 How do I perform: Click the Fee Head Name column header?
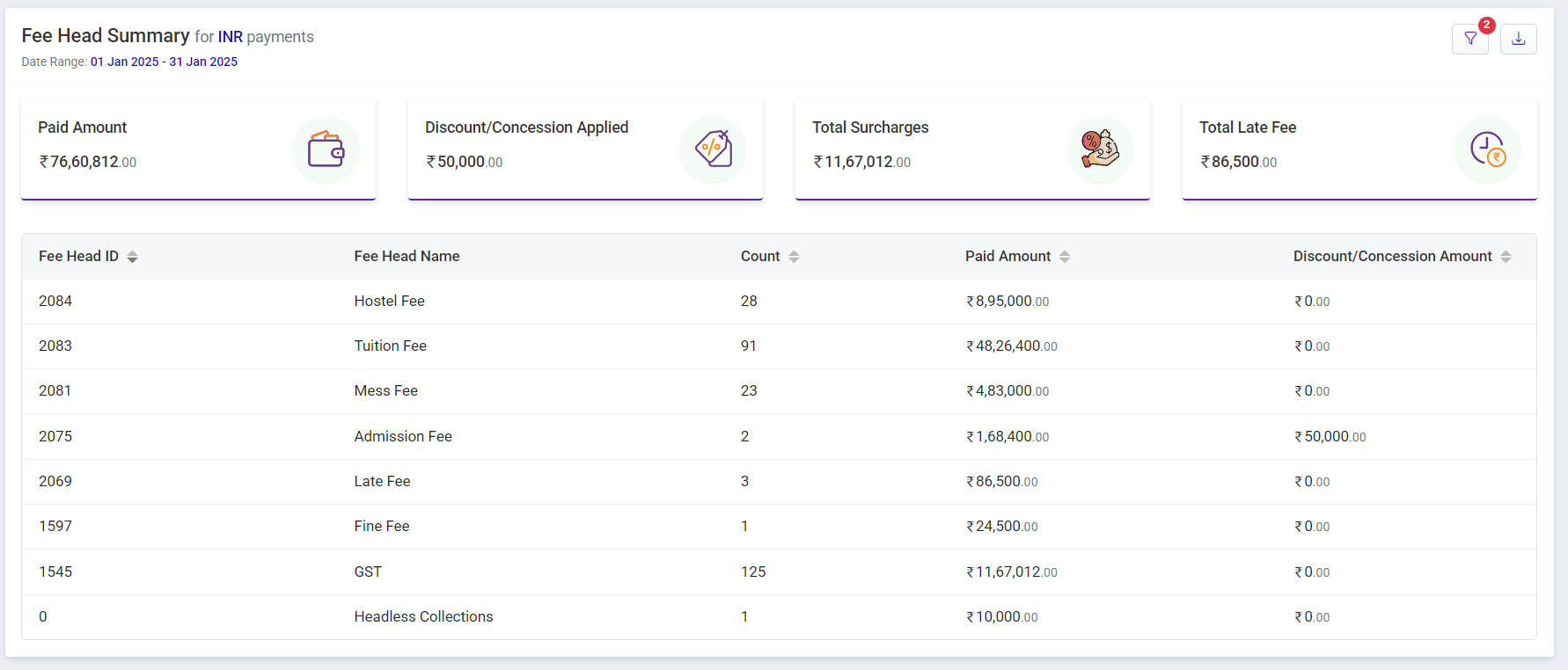coord(407,256)
